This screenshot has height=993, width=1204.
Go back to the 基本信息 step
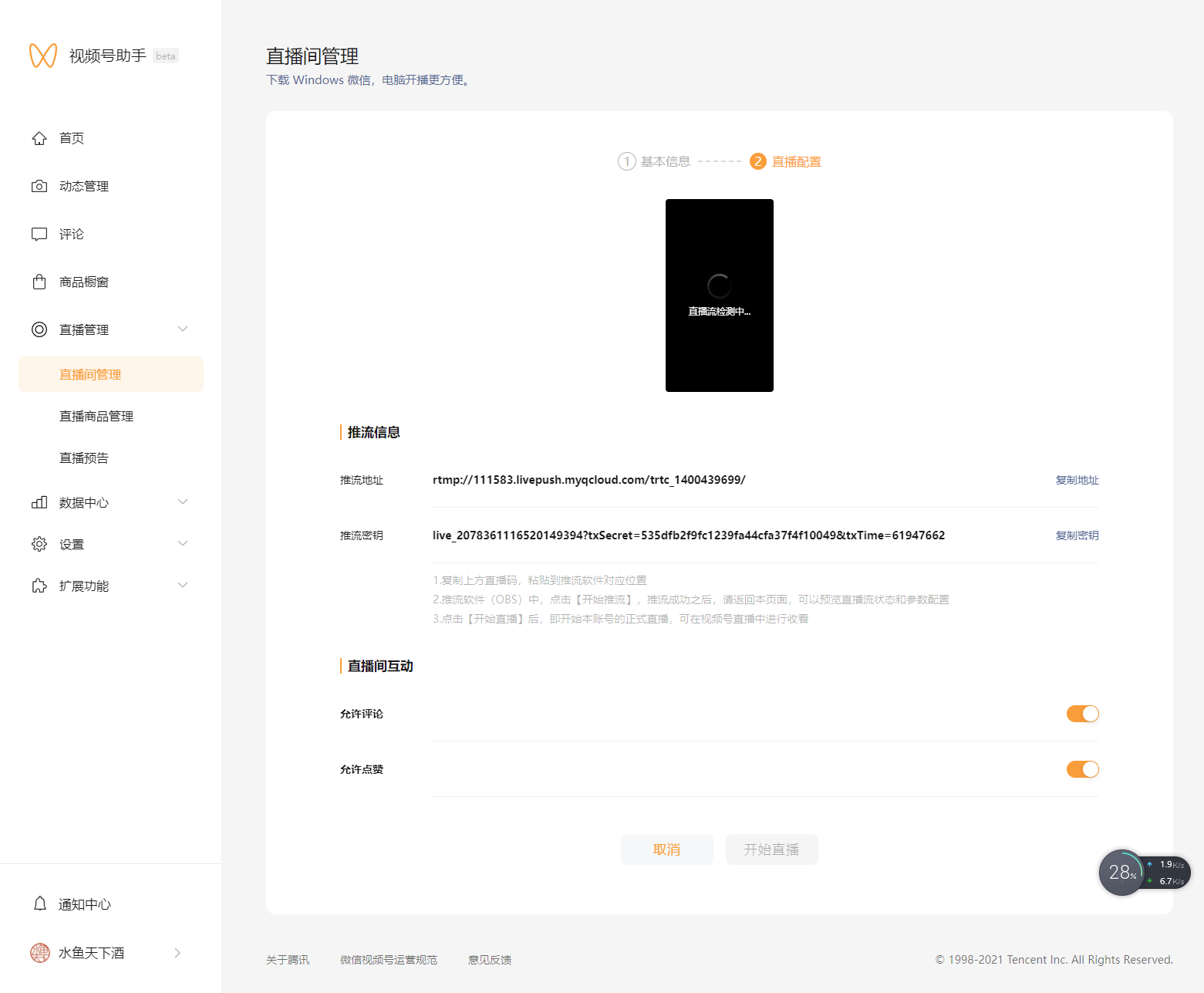tap(666, 161)
